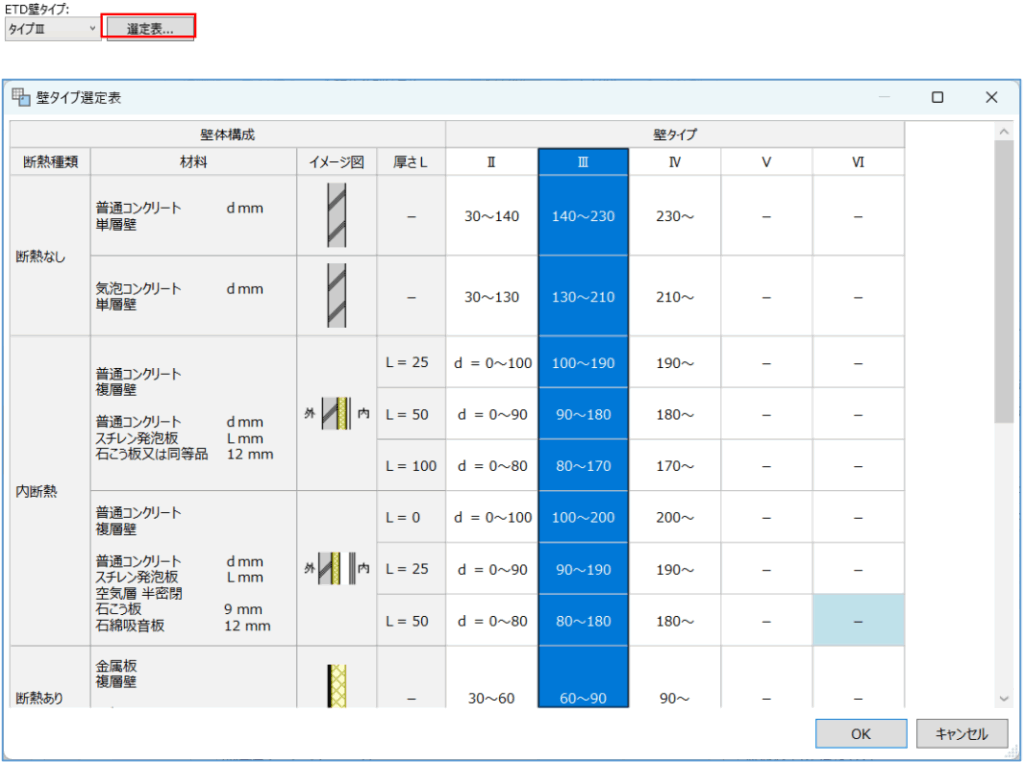Select the wall type Ⅴ column header
1024x763 pixels.
click(766, 162)
